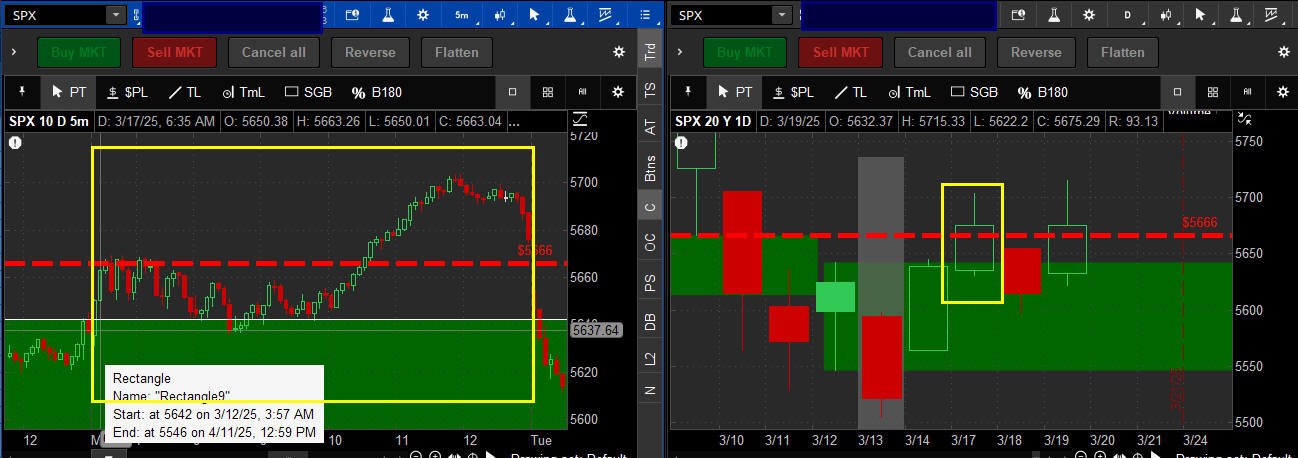
Task: Select the TL trendline drawing tool in left chart
Action: [x=184, y=92]
